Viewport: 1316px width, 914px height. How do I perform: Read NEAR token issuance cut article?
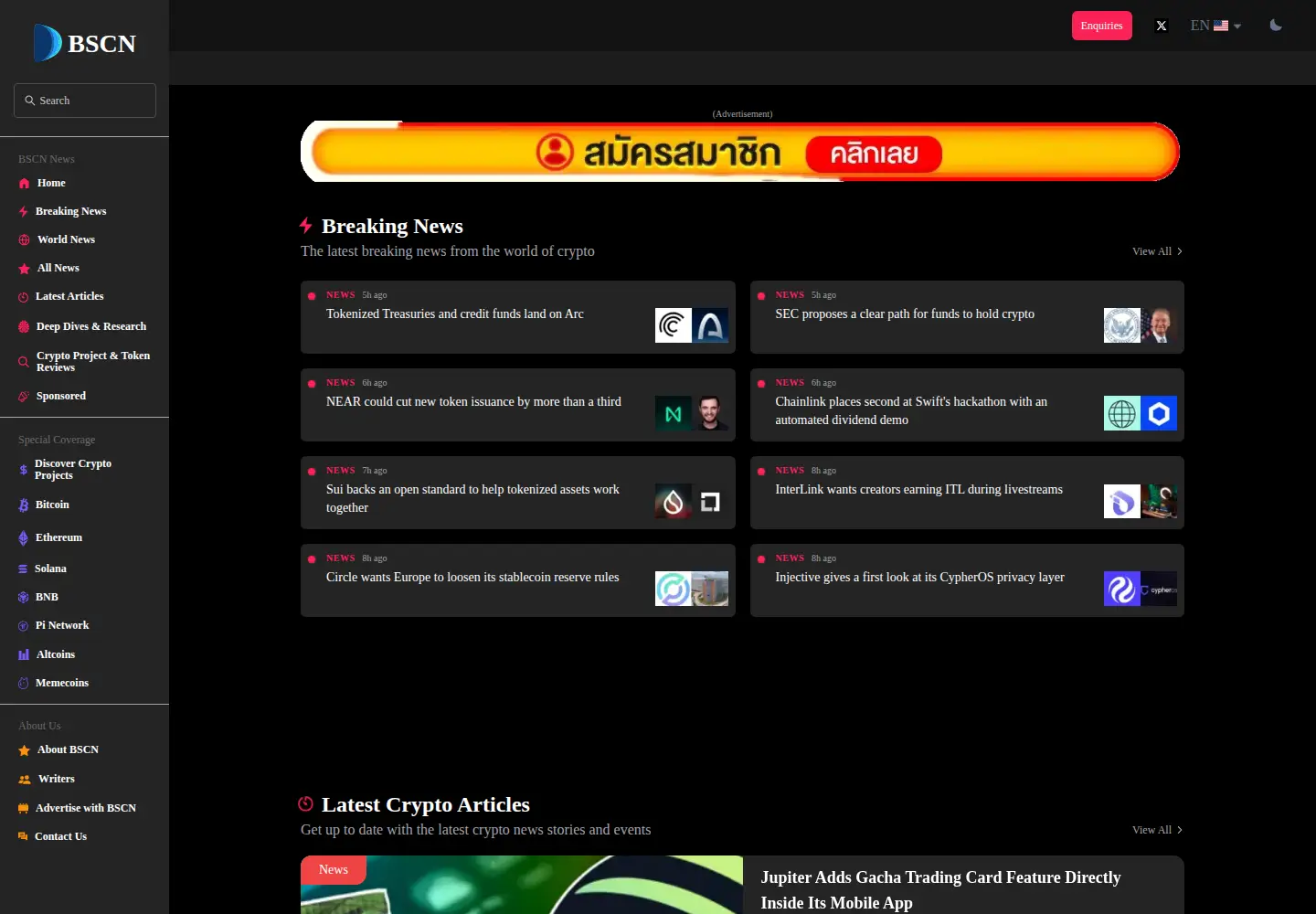click(518, 405)
